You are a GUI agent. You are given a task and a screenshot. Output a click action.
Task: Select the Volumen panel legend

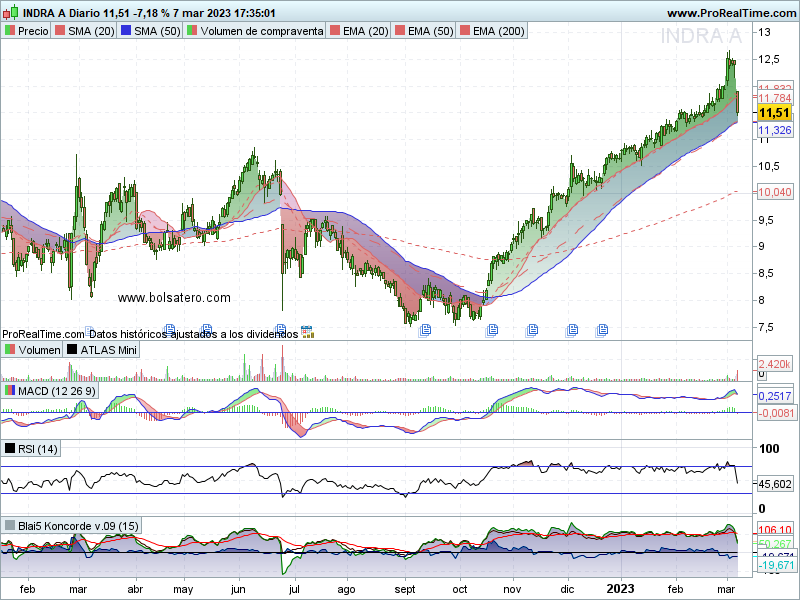32,350
